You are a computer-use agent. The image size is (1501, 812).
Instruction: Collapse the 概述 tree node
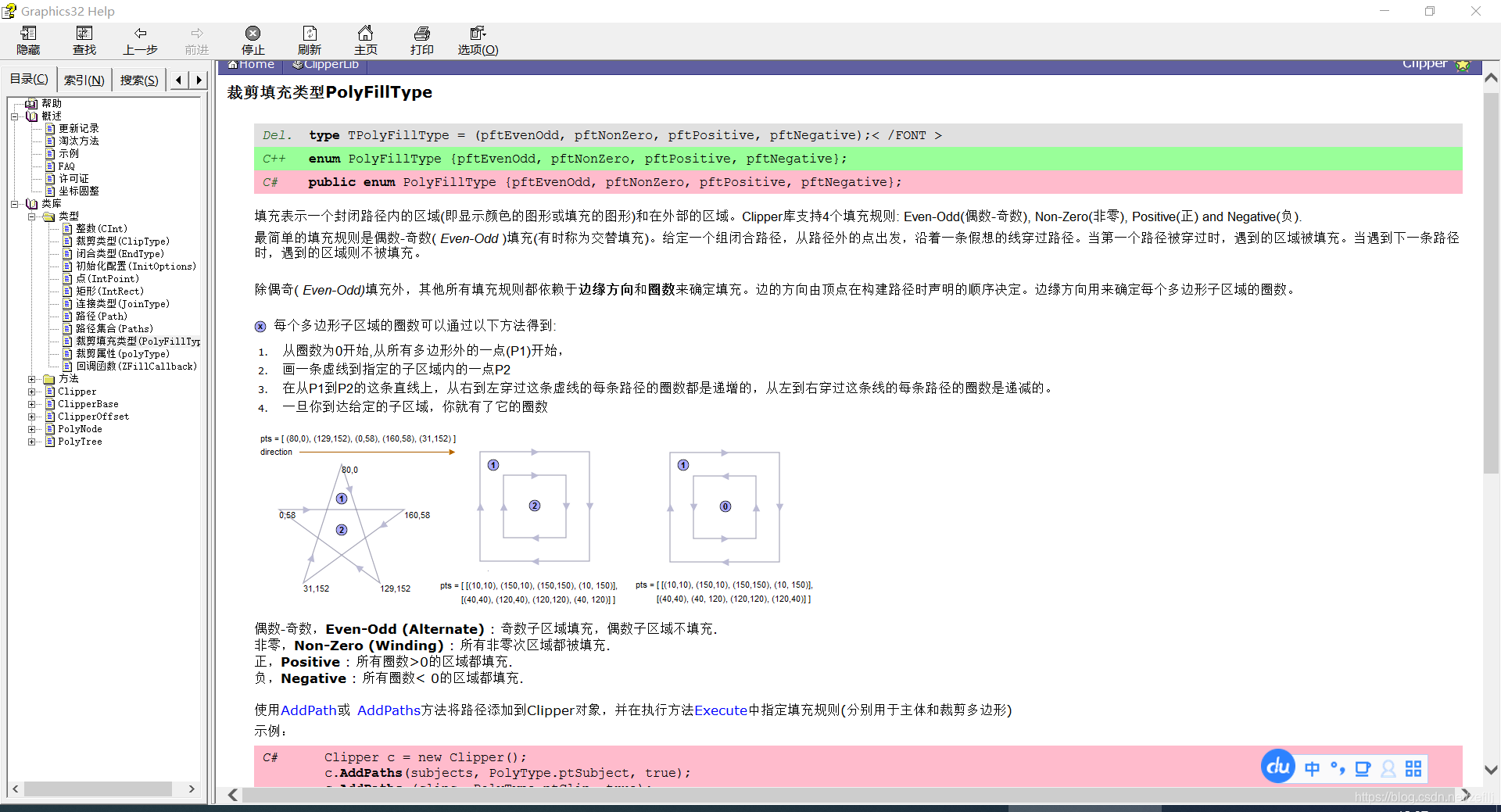[15, 116]
